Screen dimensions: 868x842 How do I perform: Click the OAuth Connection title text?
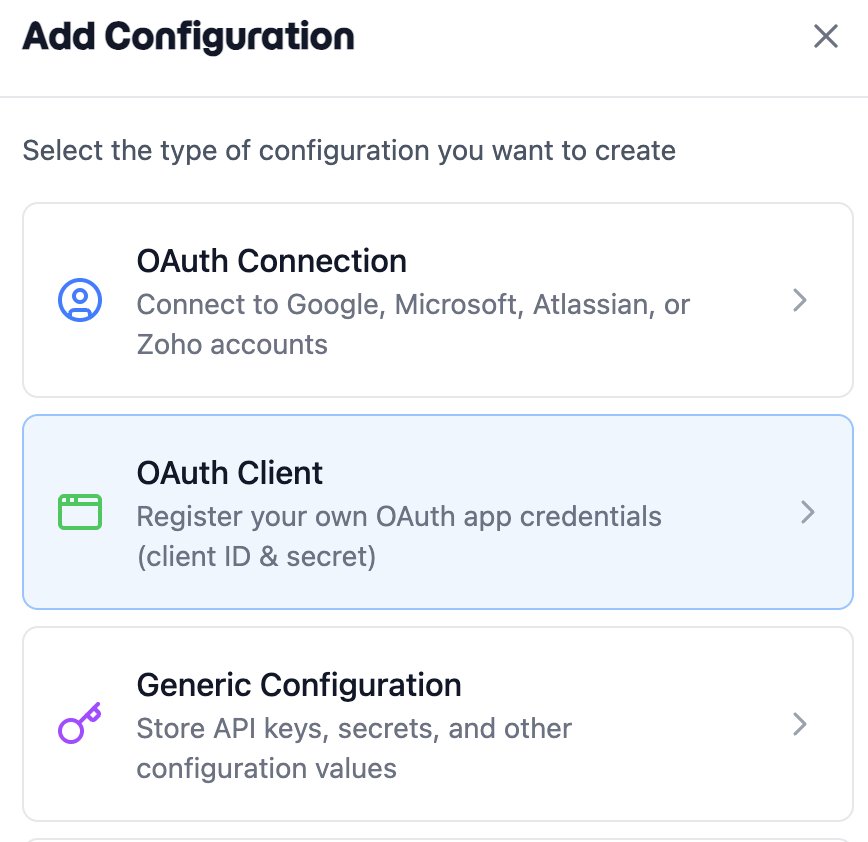pos(272,261)
